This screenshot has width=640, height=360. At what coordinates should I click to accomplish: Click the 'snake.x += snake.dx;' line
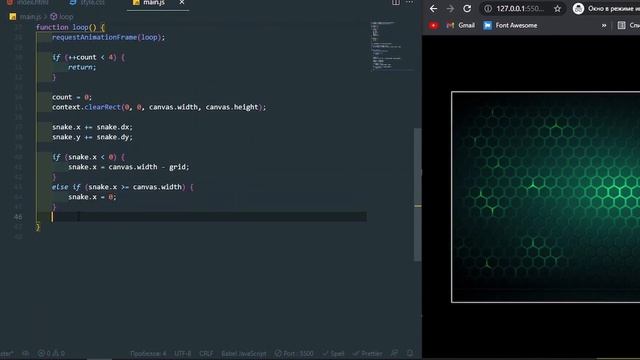click(x=92, y=127)
